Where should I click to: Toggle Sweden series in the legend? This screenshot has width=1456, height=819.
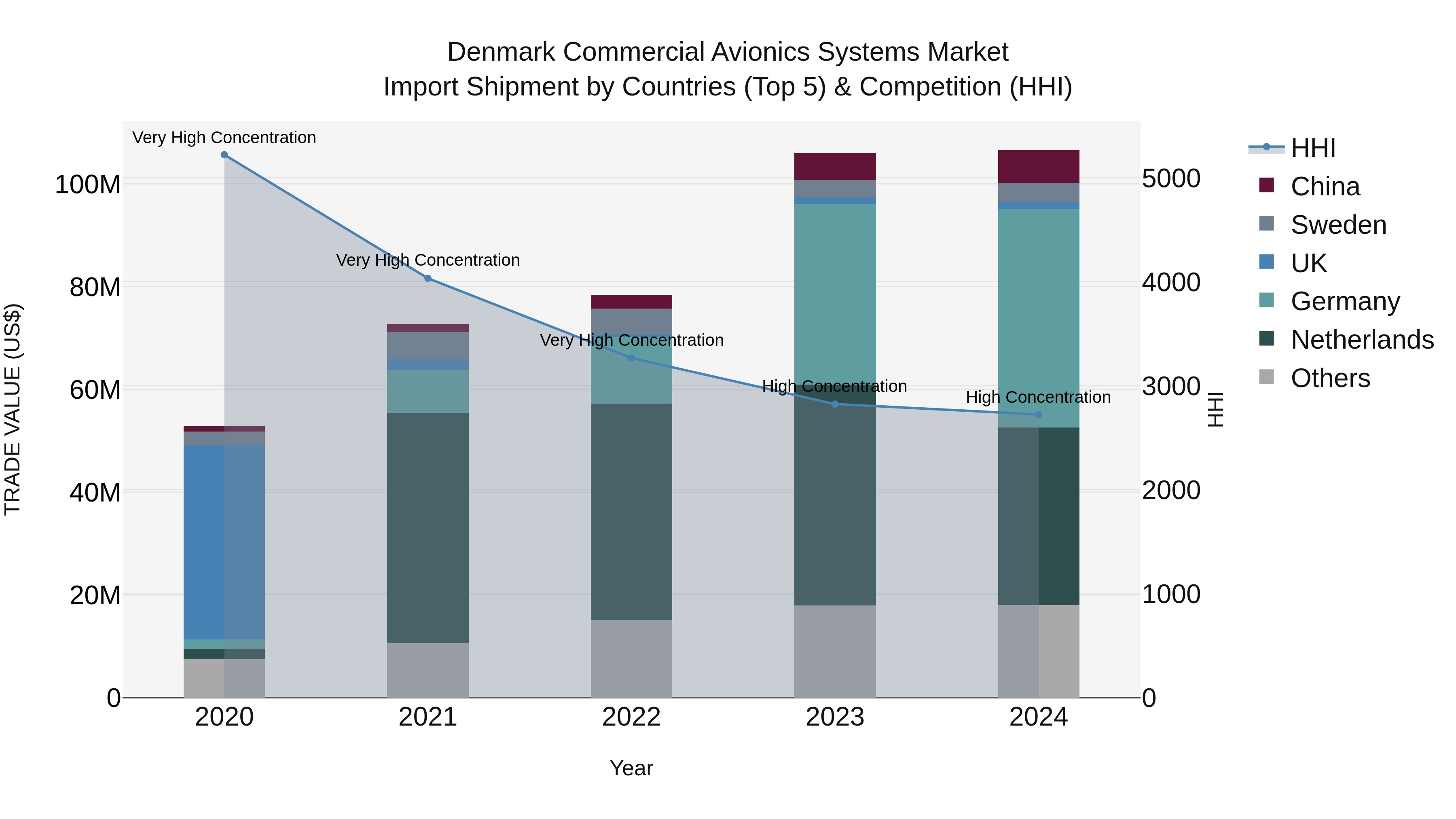tap(1323, 225)
